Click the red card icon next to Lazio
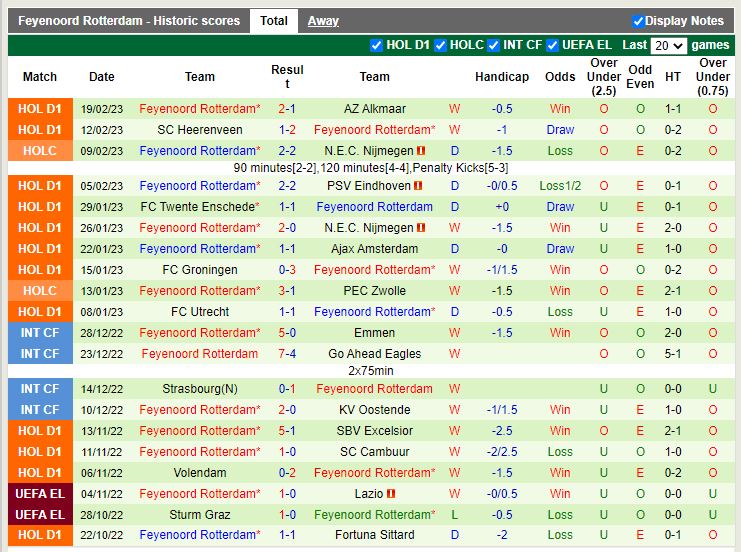Image resolution: width=741 pixels, height=552 pixels. pyautogui.click(x=391, y=494)
